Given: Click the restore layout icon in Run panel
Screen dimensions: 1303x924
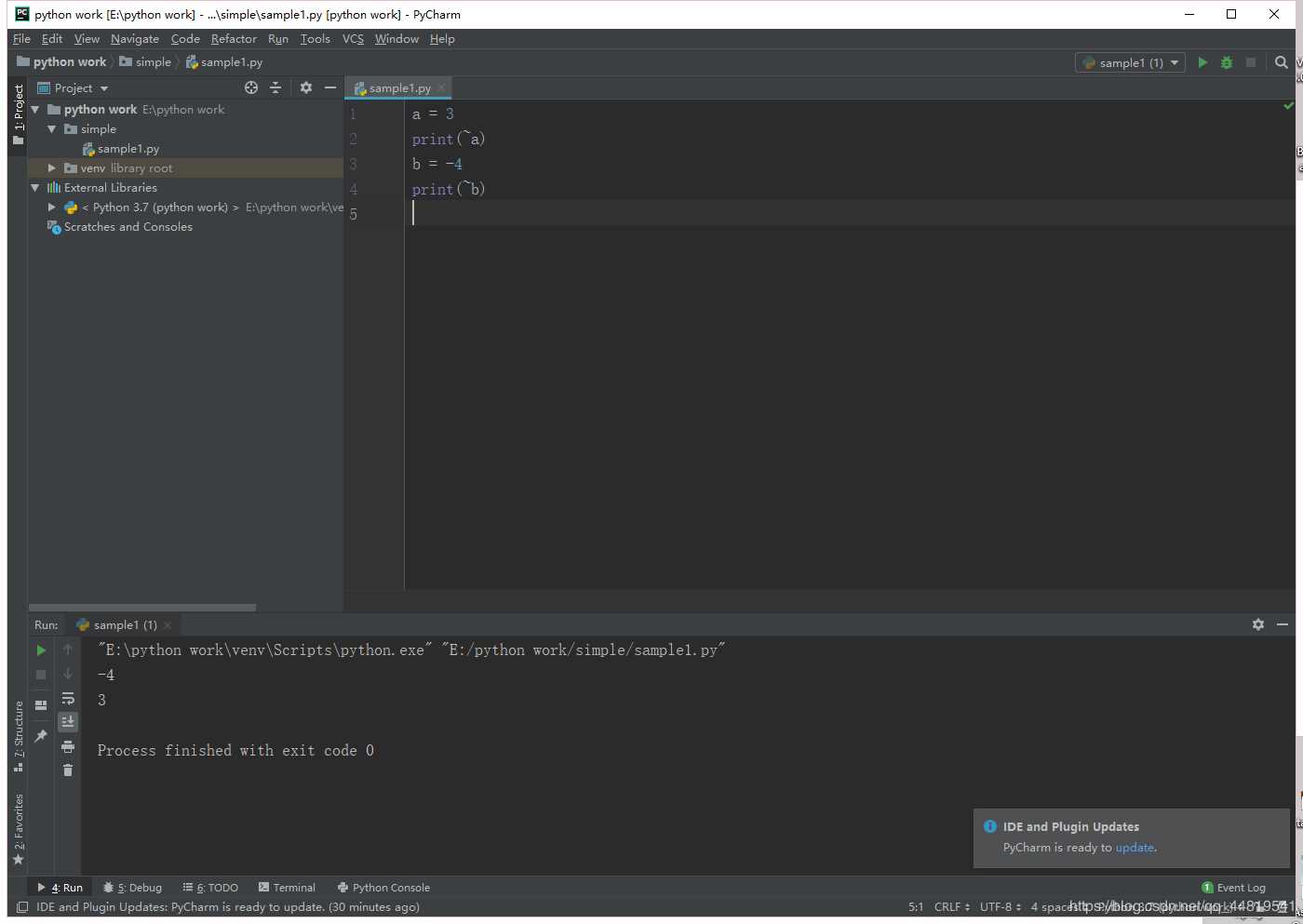Looking at the screenshot, I should [x=41, y=705].
